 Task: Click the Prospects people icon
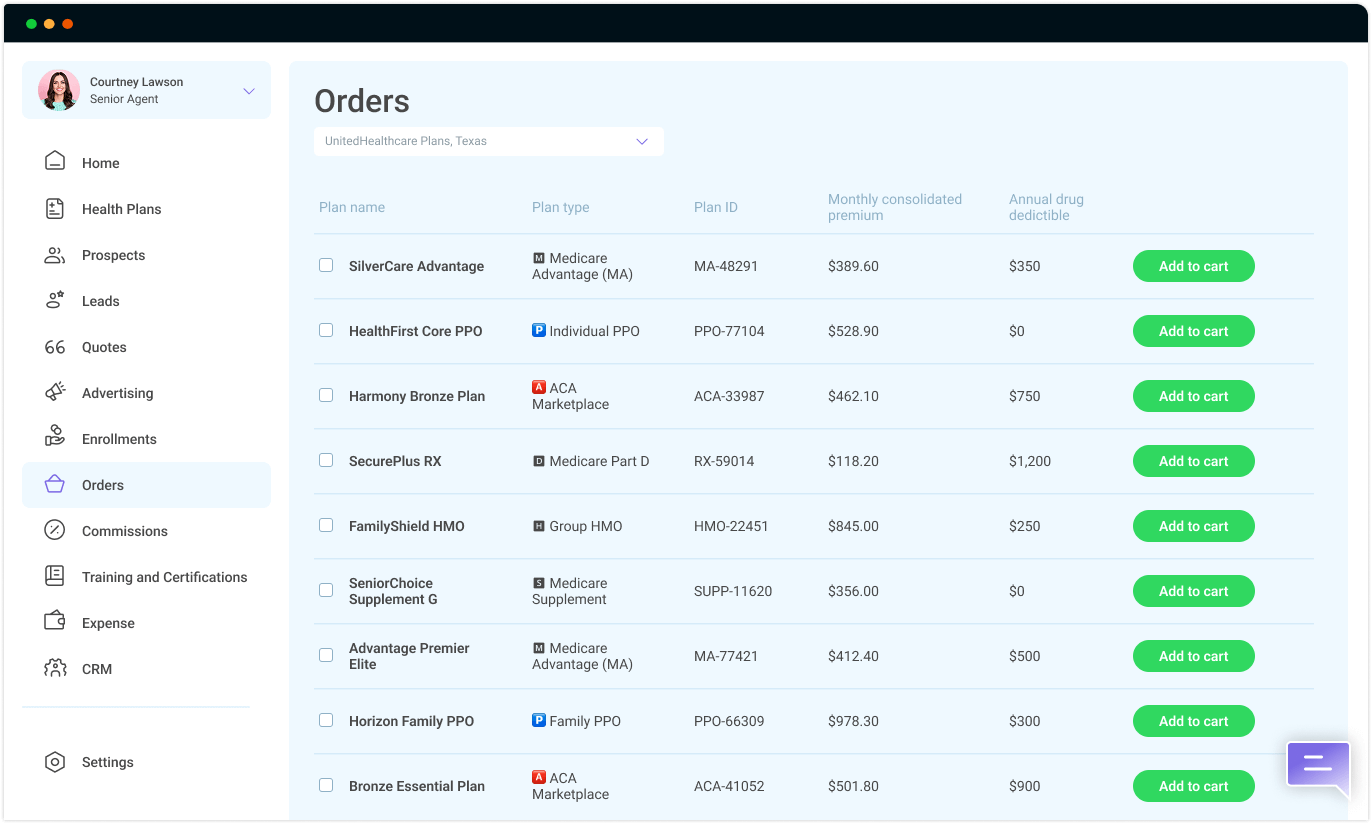pyautogui.click(x=55, y=255)
